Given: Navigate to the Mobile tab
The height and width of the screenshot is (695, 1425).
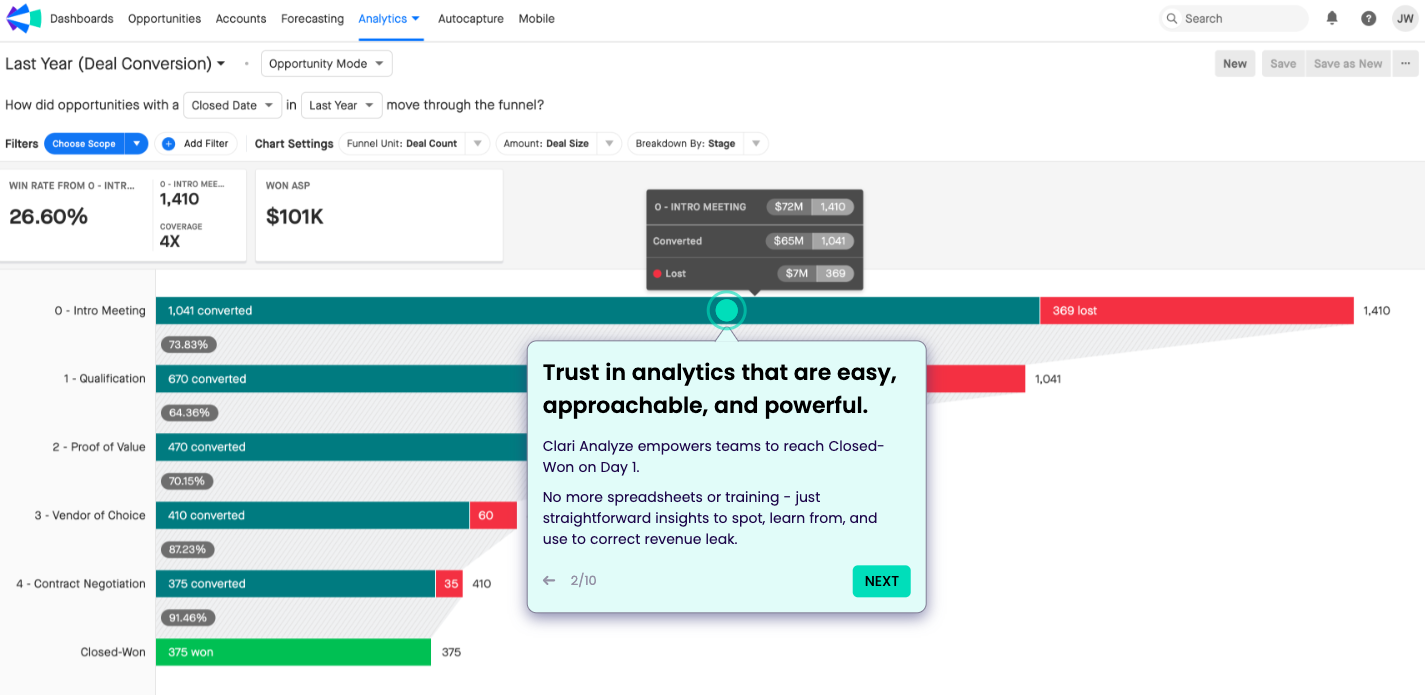Looking at the screenshot, I should pos(536,19).
